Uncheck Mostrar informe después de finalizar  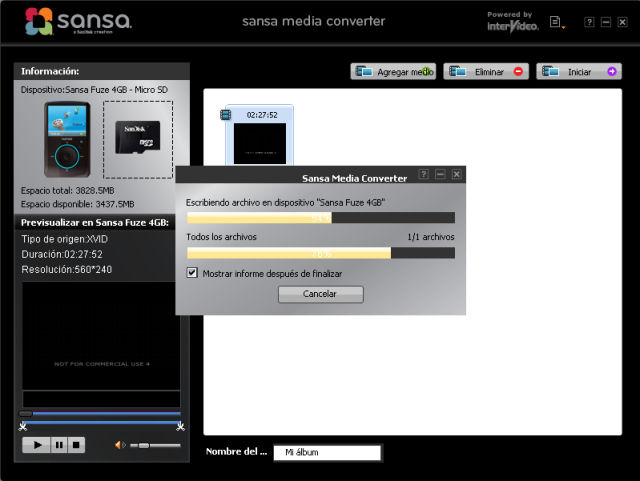(192, 273)
